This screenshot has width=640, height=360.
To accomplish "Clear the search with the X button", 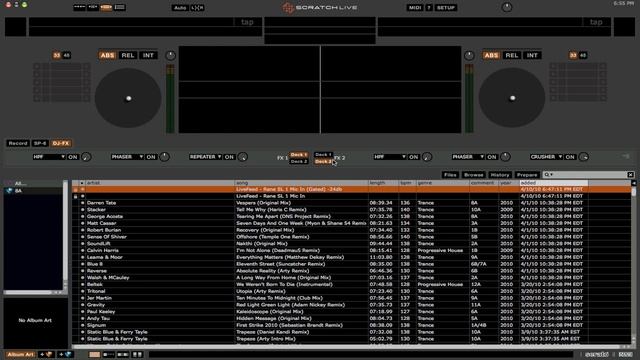I will point(631,175).
